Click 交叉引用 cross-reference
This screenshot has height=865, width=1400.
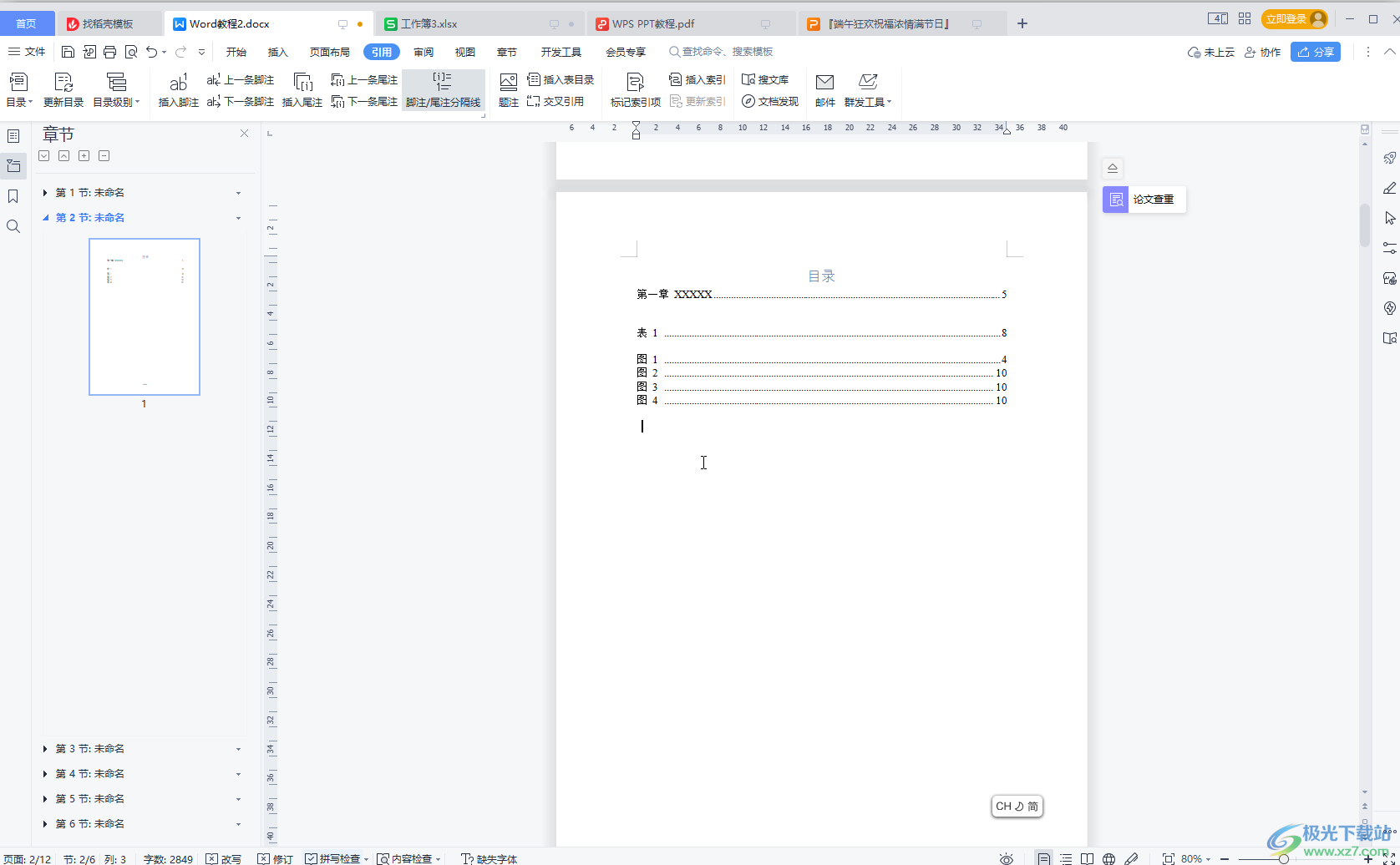(x=555, y=102)
